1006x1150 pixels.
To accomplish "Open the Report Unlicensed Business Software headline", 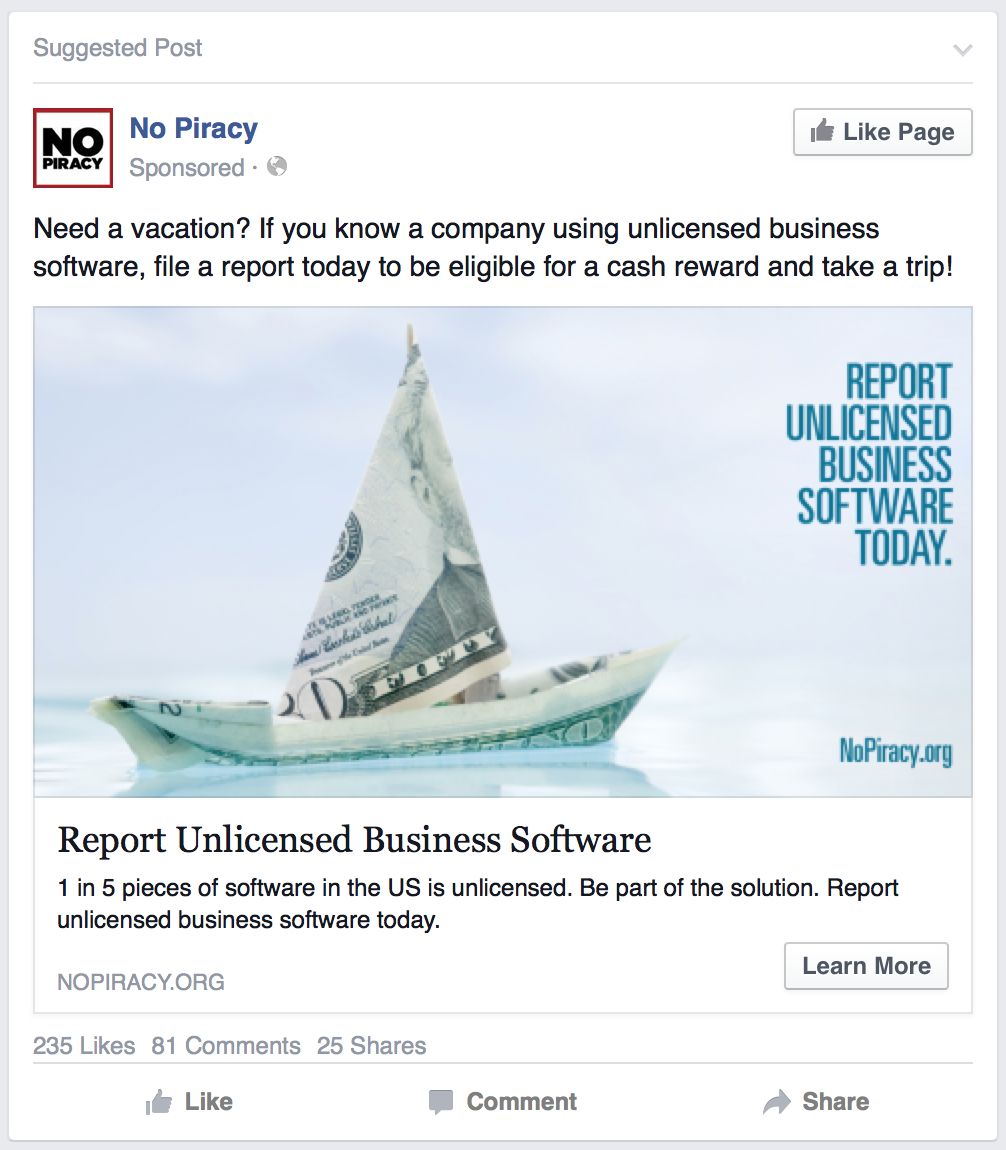I will (x=354, y=839).
